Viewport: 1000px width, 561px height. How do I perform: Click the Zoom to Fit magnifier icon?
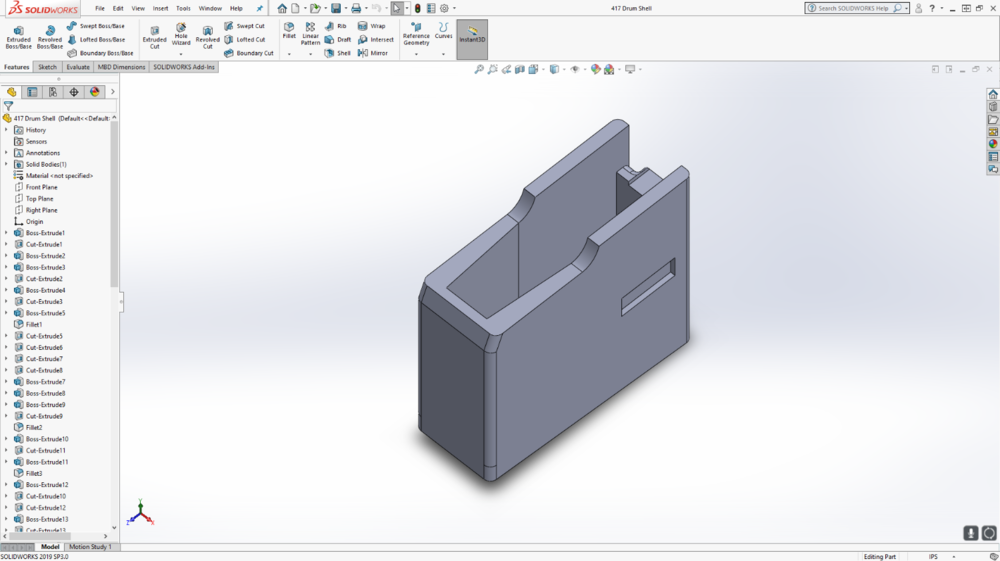pyautogui.click(x=479, y=70)
